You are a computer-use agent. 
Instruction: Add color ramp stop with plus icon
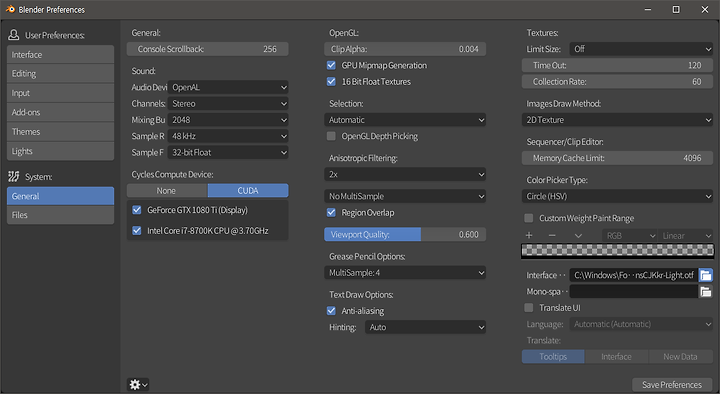click(529, 235)
